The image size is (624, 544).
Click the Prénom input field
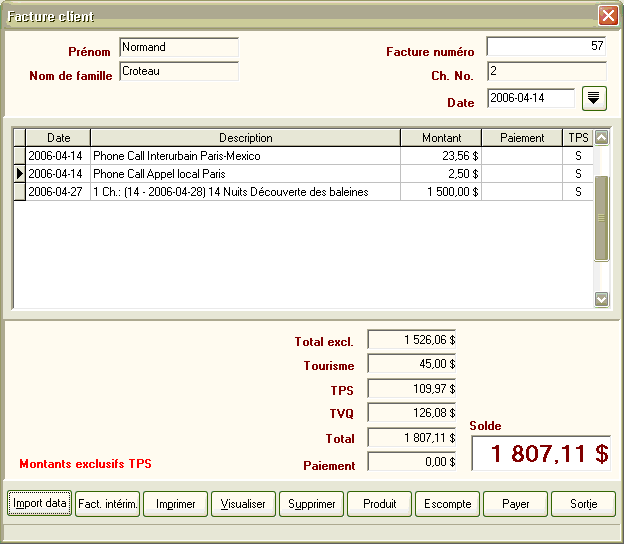(178, 47)
